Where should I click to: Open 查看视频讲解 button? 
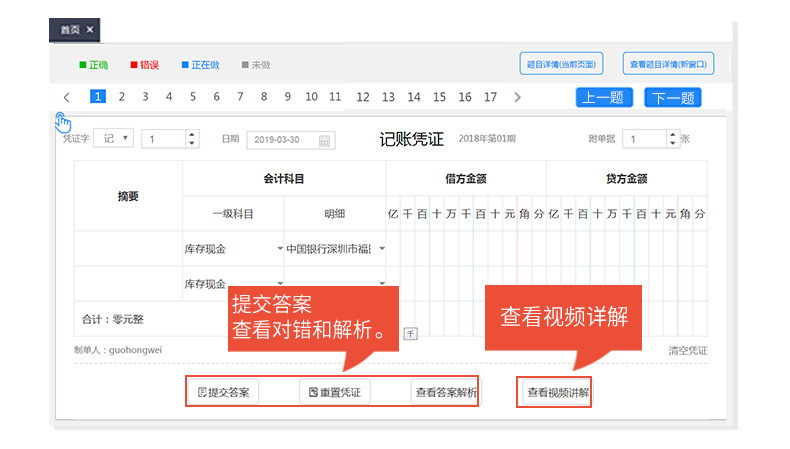pyautogui.click(x=557, y=392)
